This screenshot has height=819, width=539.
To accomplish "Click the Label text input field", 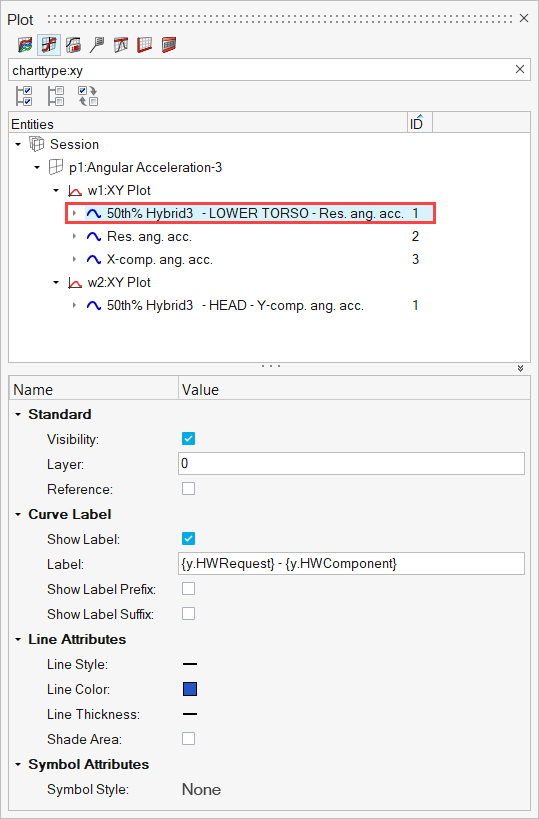I will click(x=351, y=564).
